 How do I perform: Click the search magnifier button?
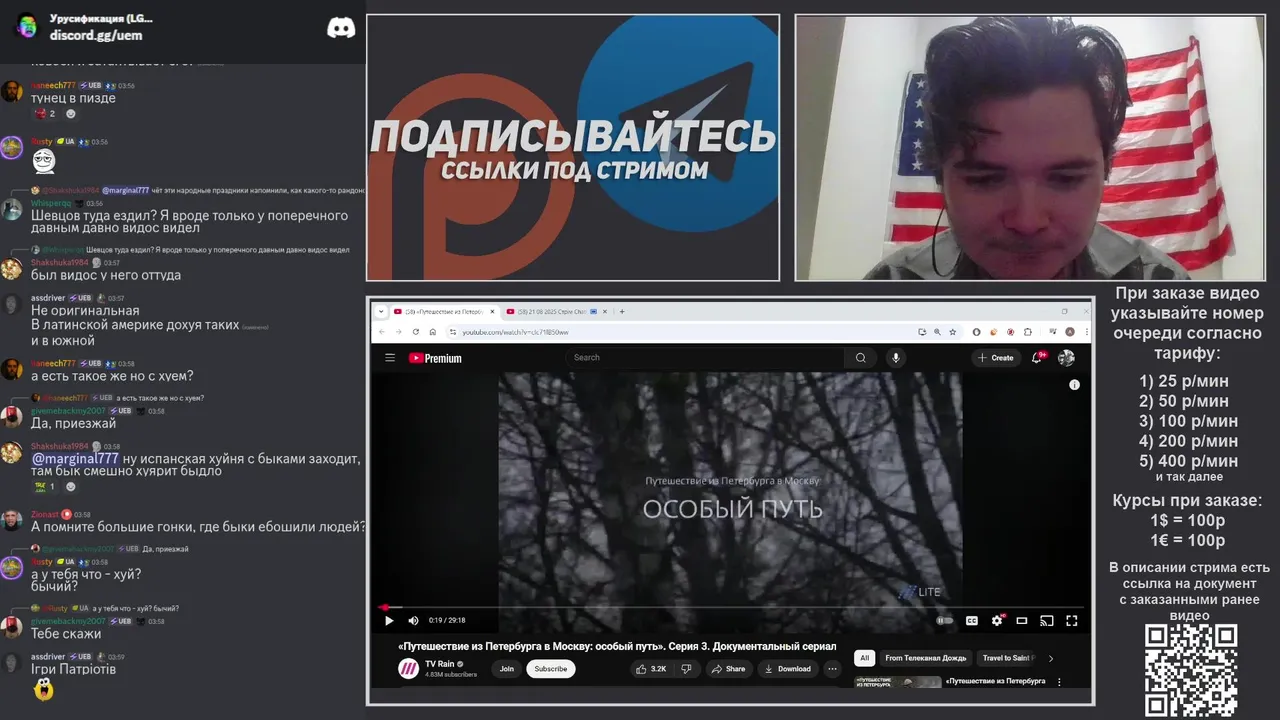point(860,357)
